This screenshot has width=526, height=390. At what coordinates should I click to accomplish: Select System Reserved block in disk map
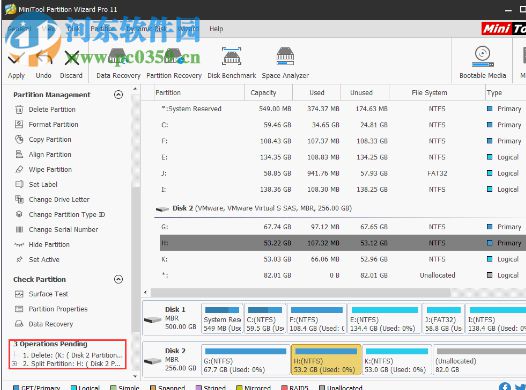point(222,319)
